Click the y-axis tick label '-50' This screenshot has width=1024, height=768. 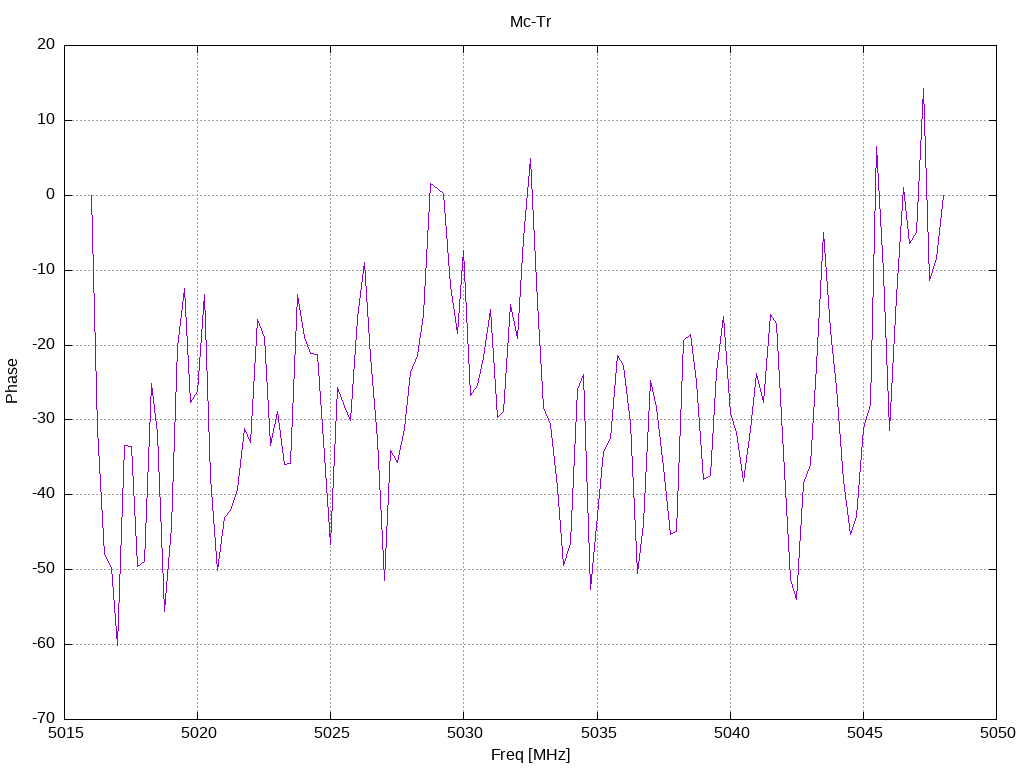tap(44, 569)
